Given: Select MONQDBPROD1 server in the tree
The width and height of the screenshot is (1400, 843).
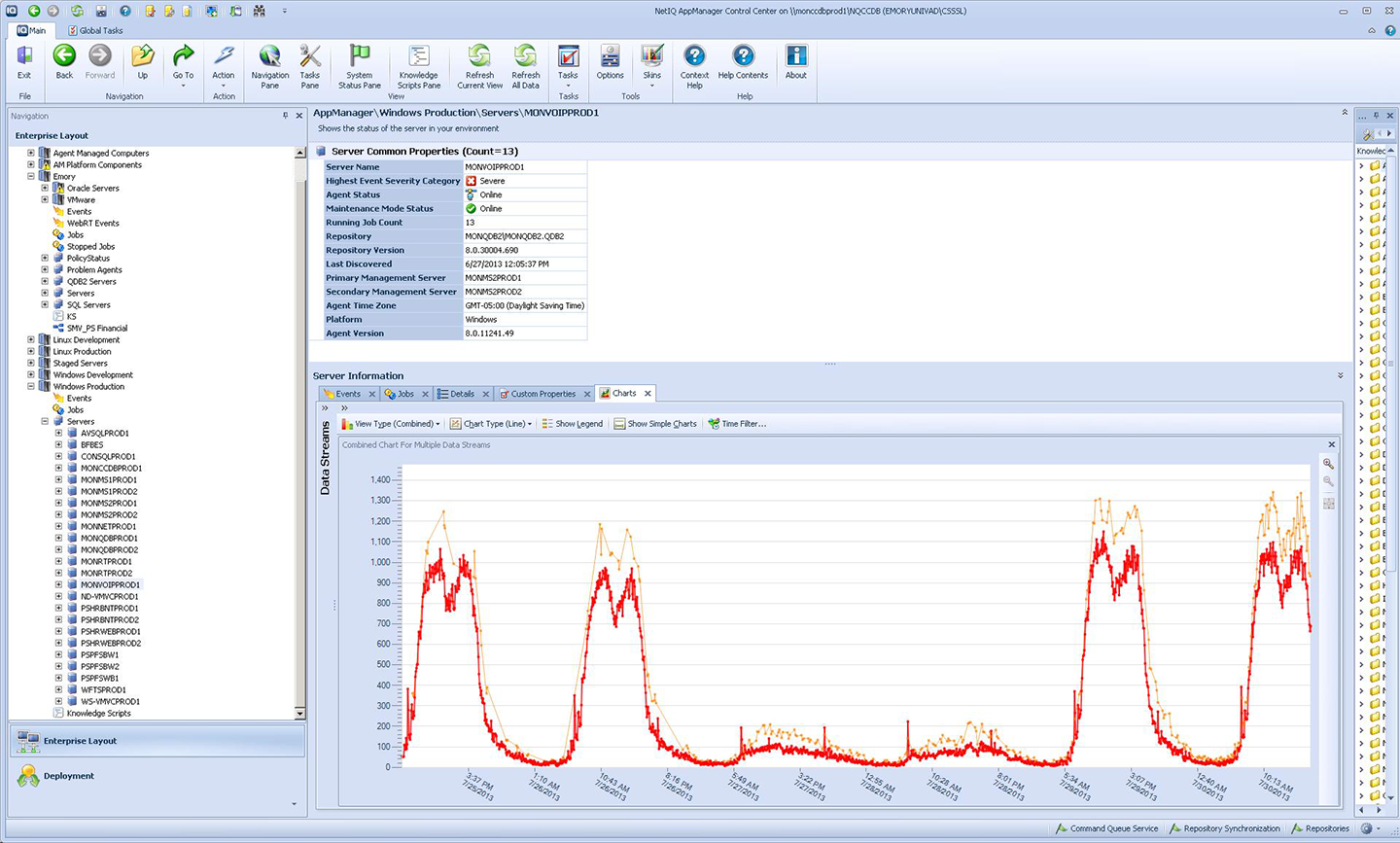Looking at the screenshot, I should [109, 539].
